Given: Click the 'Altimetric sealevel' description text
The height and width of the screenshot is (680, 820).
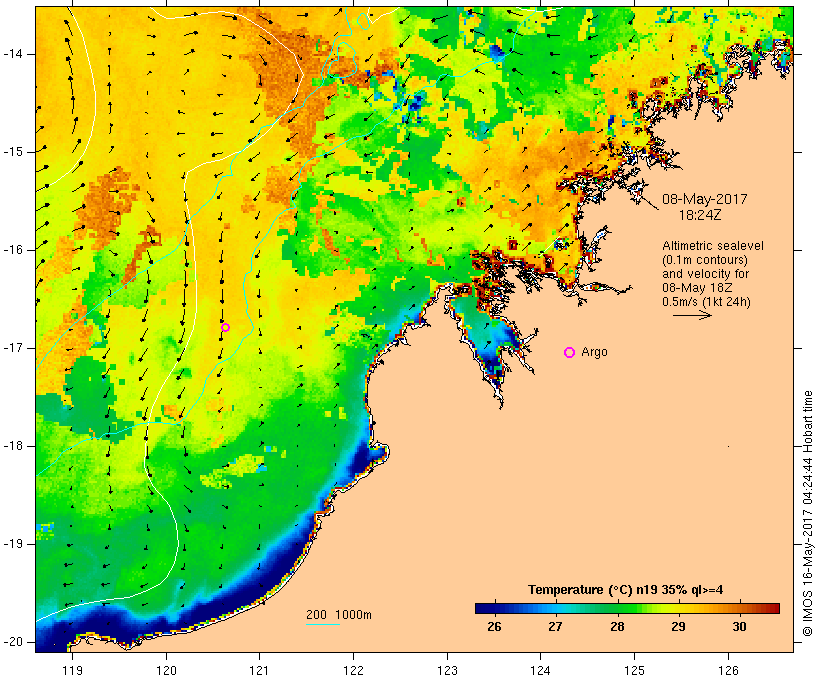Looking at the screenshot, I should (713, 246).
